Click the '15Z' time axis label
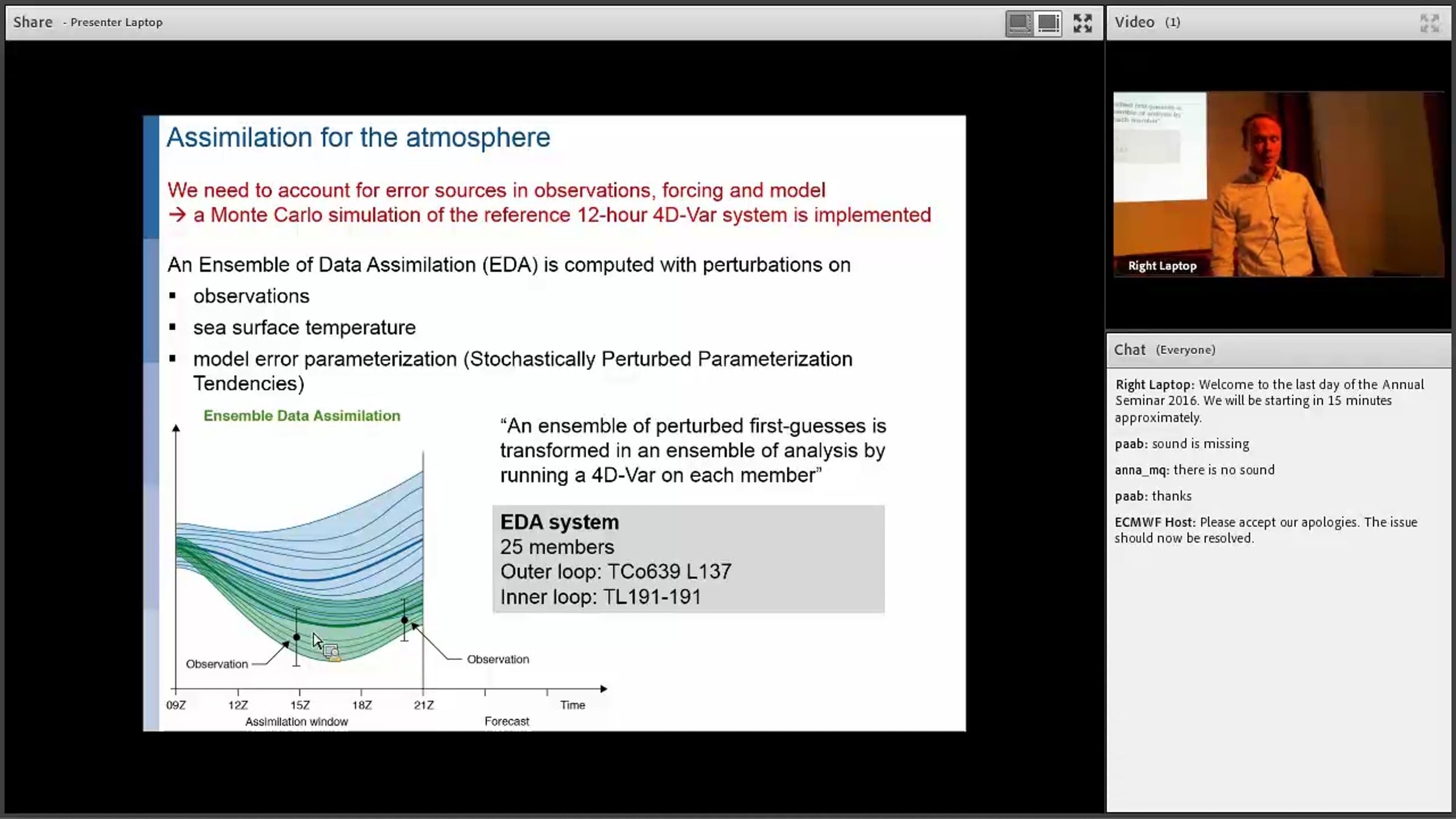The height and width of the screenshot is (819, 1456). point(300,706)
